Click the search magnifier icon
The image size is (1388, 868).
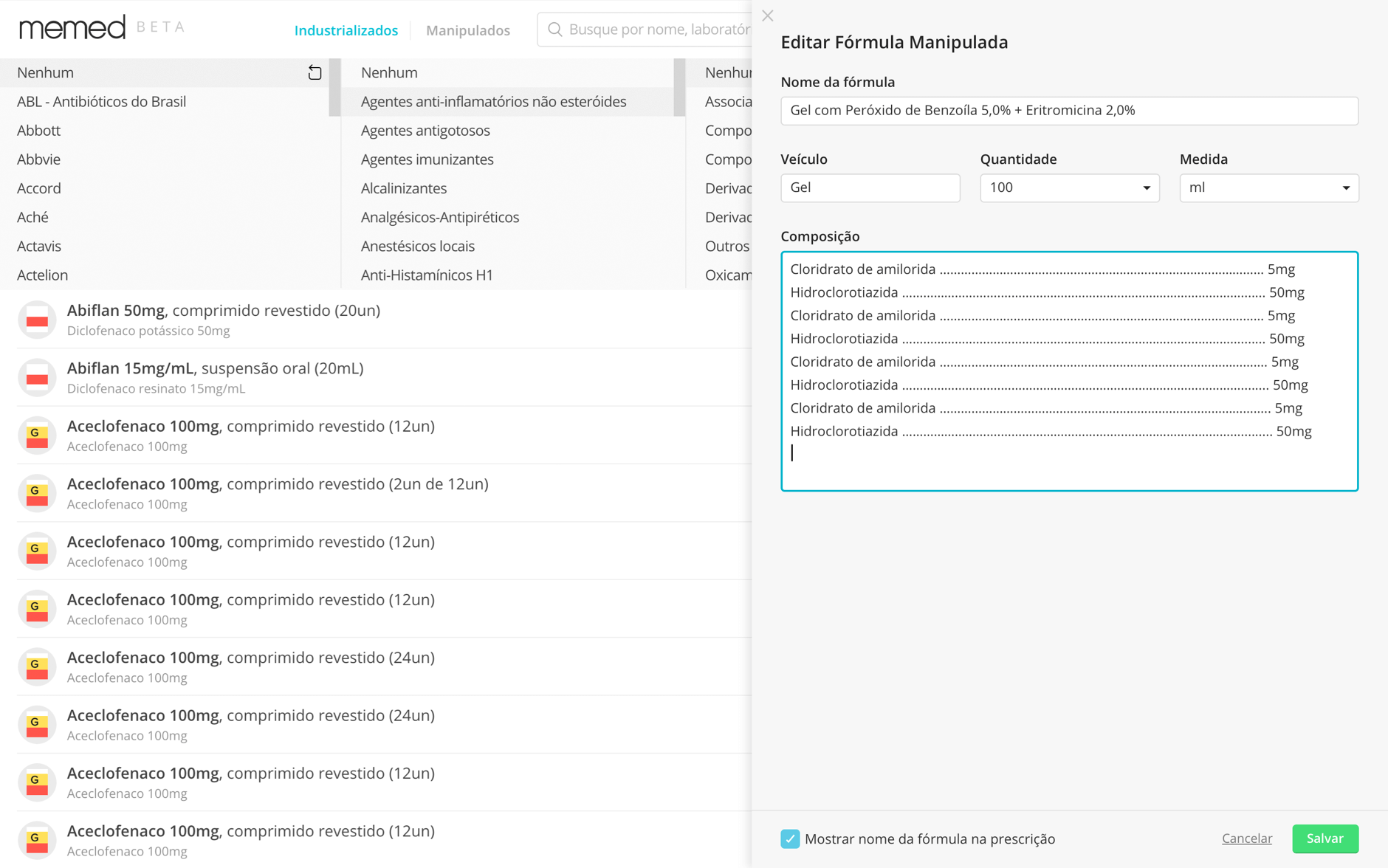555,30
